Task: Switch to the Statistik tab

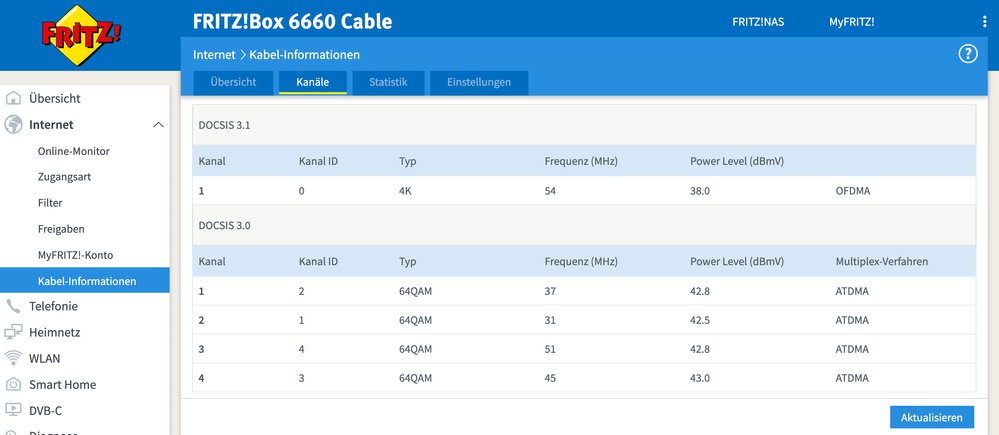Action: coord(388,82)
